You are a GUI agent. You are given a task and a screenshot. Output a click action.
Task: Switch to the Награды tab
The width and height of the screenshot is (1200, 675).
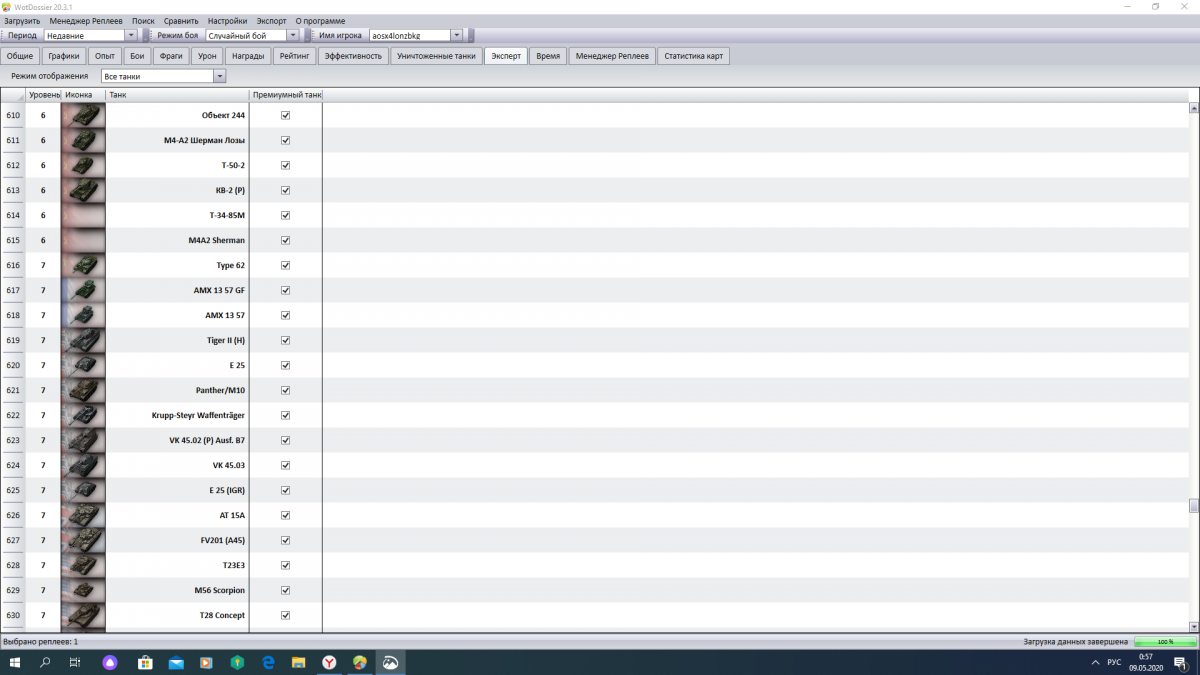248,56
